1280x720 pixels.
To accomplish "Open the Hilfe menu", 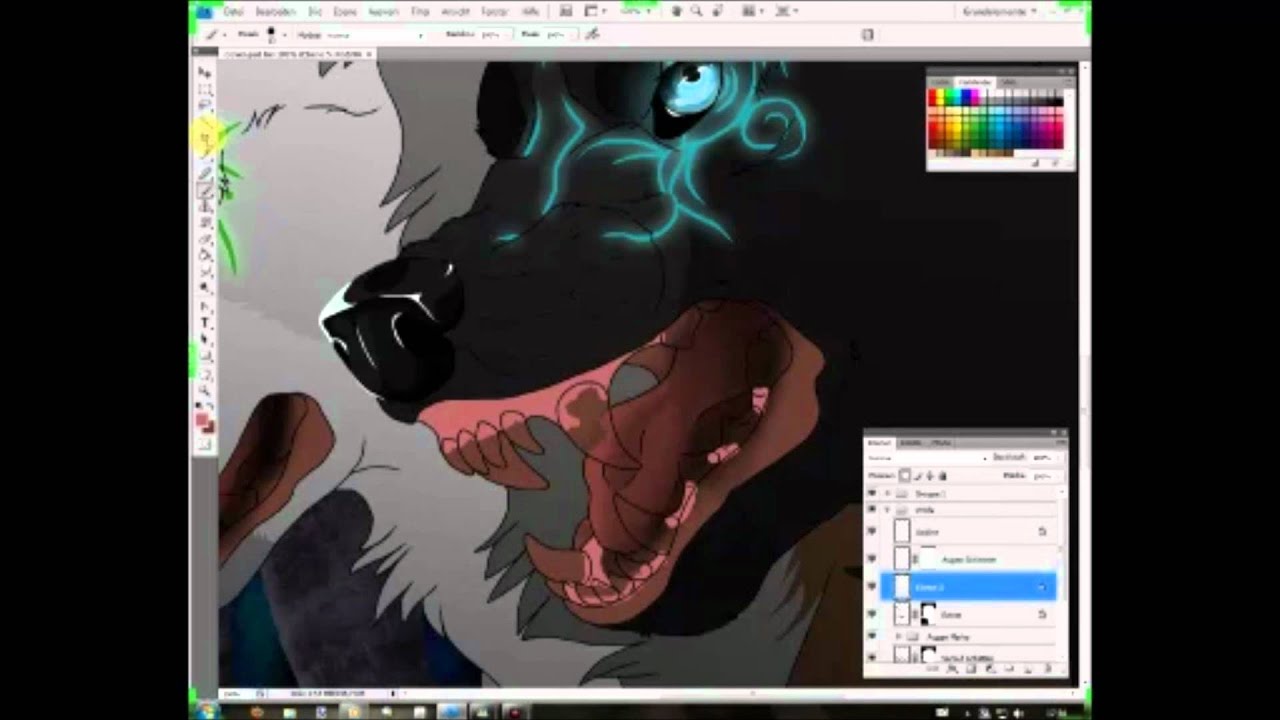I will pos(530,11).
